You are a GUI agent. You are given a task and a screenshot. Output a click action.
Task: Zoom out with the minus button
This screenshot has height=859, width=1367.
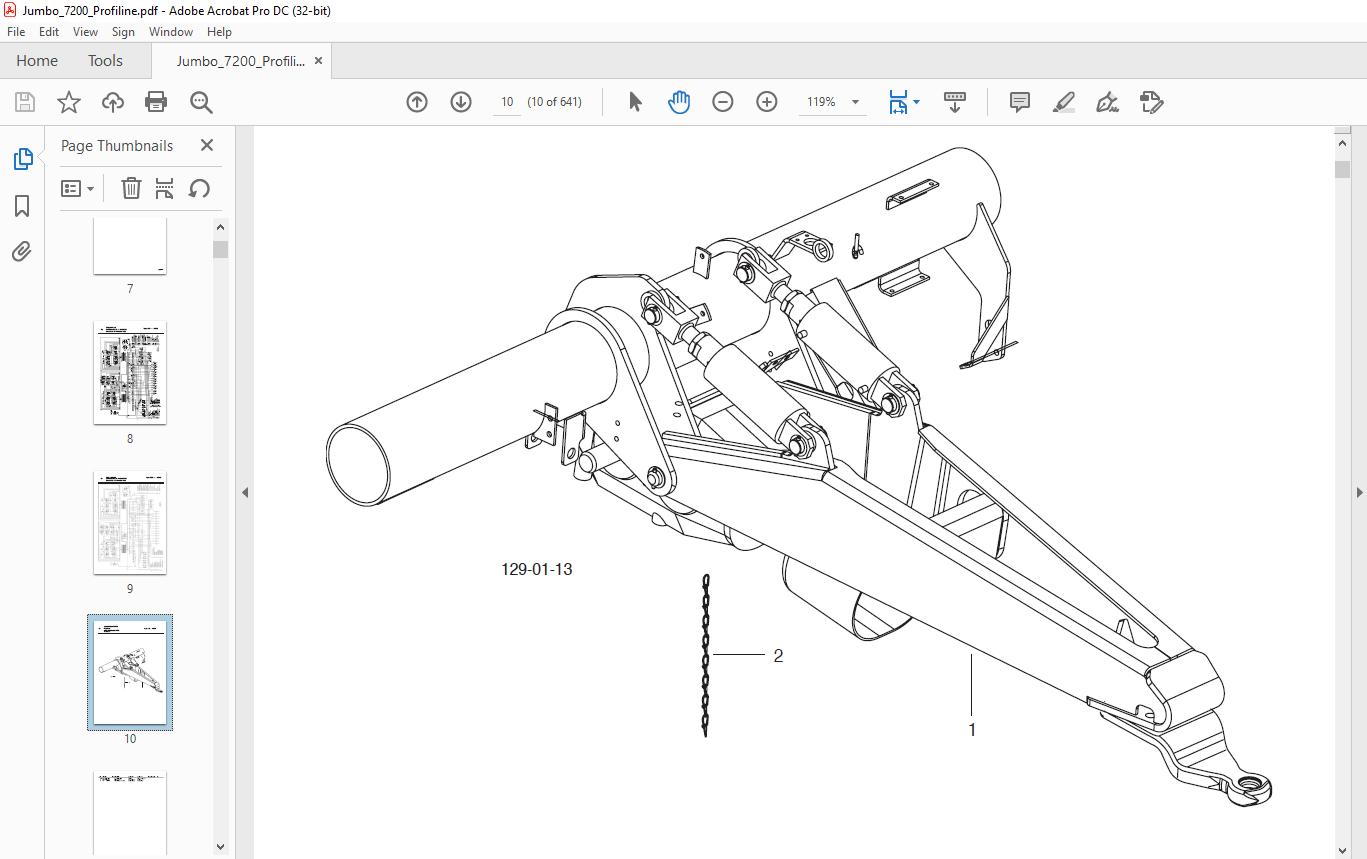[723, 102]
